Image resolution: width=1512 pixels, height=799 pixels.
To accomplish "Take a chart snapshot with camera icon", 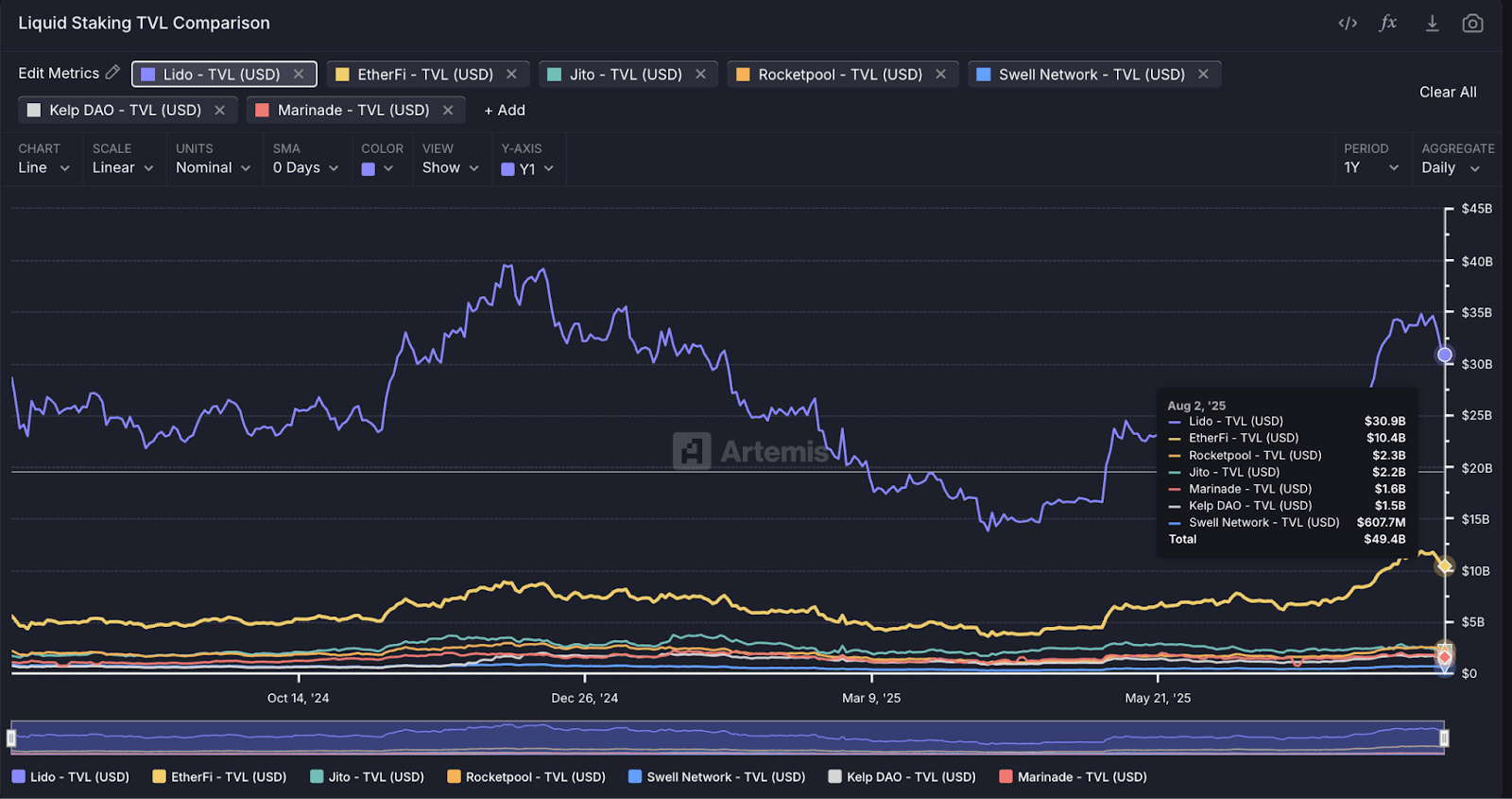I will (x=1472, y=23).
